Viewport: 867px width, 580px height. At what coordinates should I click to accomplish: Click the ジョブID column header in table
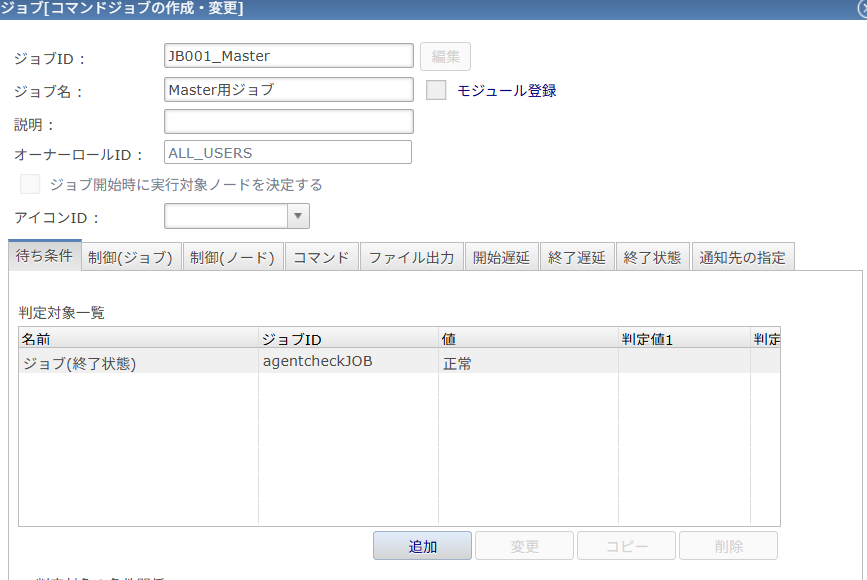348,338
